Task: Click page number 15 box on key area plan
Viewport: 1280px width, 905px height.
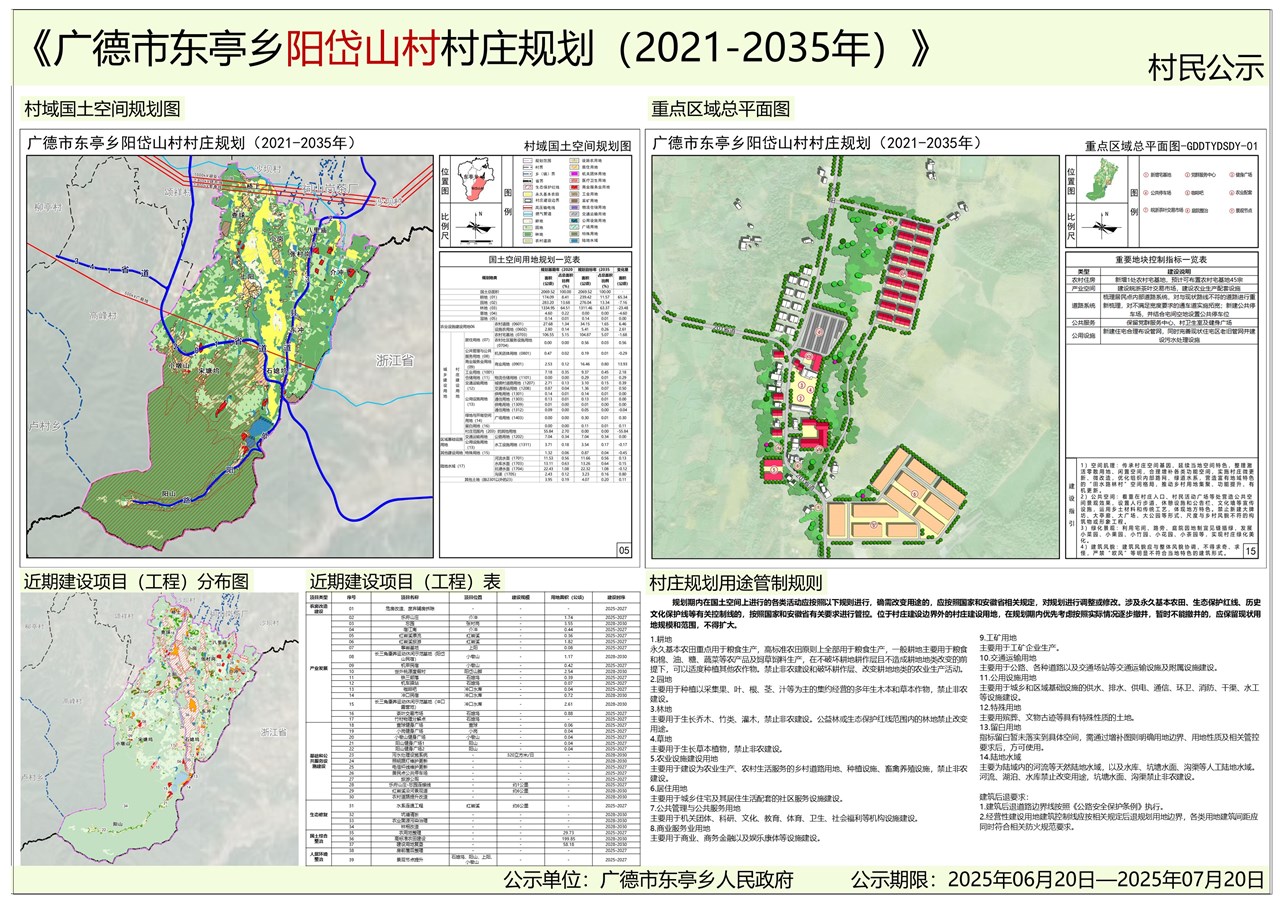Action: pyautogui.click(x=1250, y=550)
